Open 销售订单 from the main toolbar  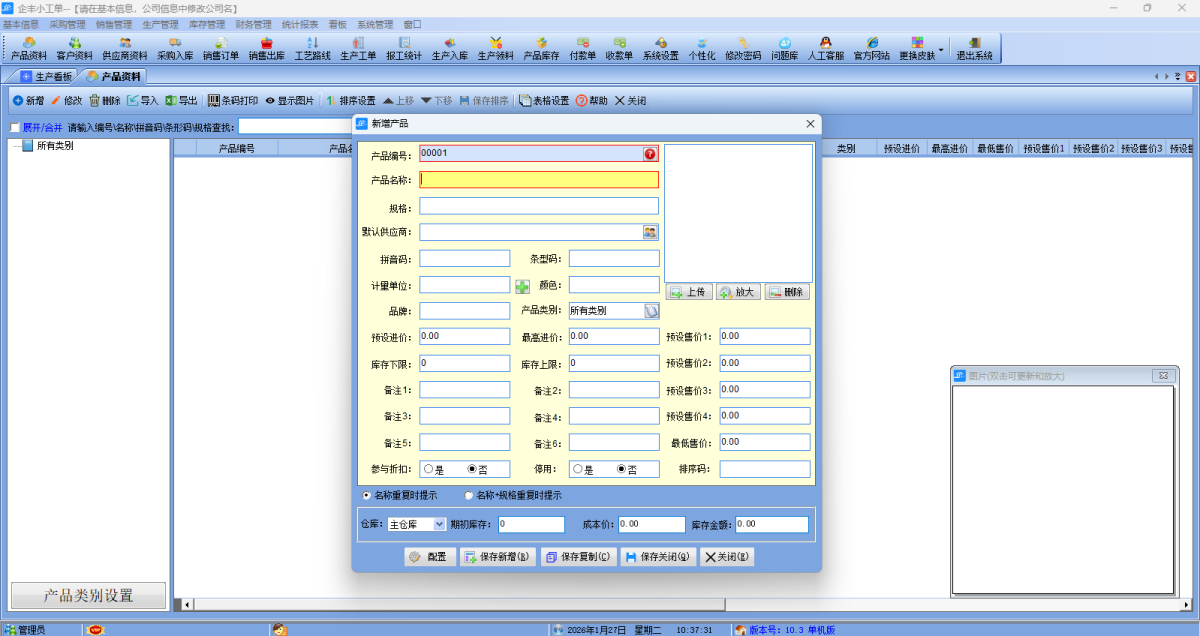221,48
